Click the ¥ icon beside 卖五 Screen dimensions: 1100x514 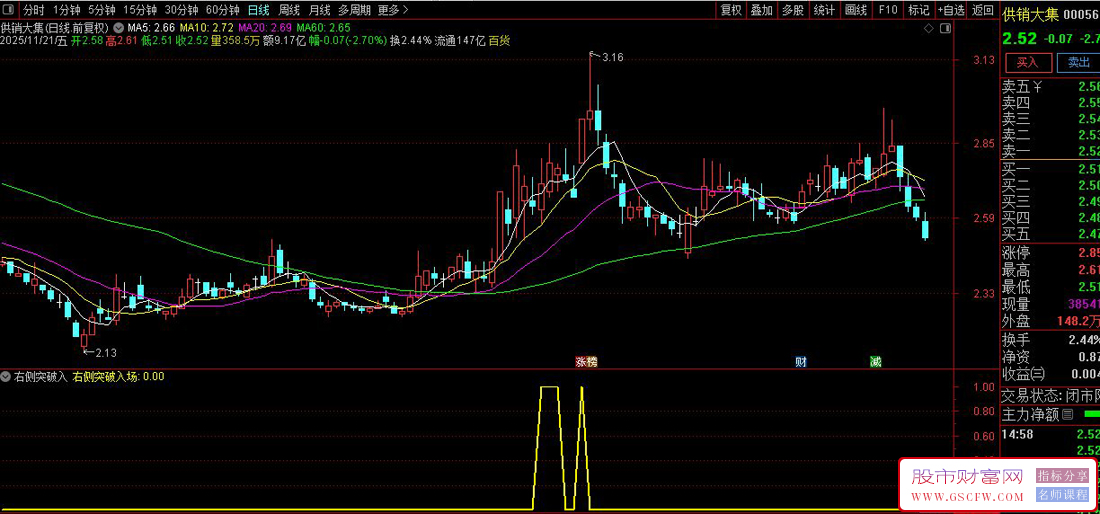tap(1037, 86)
